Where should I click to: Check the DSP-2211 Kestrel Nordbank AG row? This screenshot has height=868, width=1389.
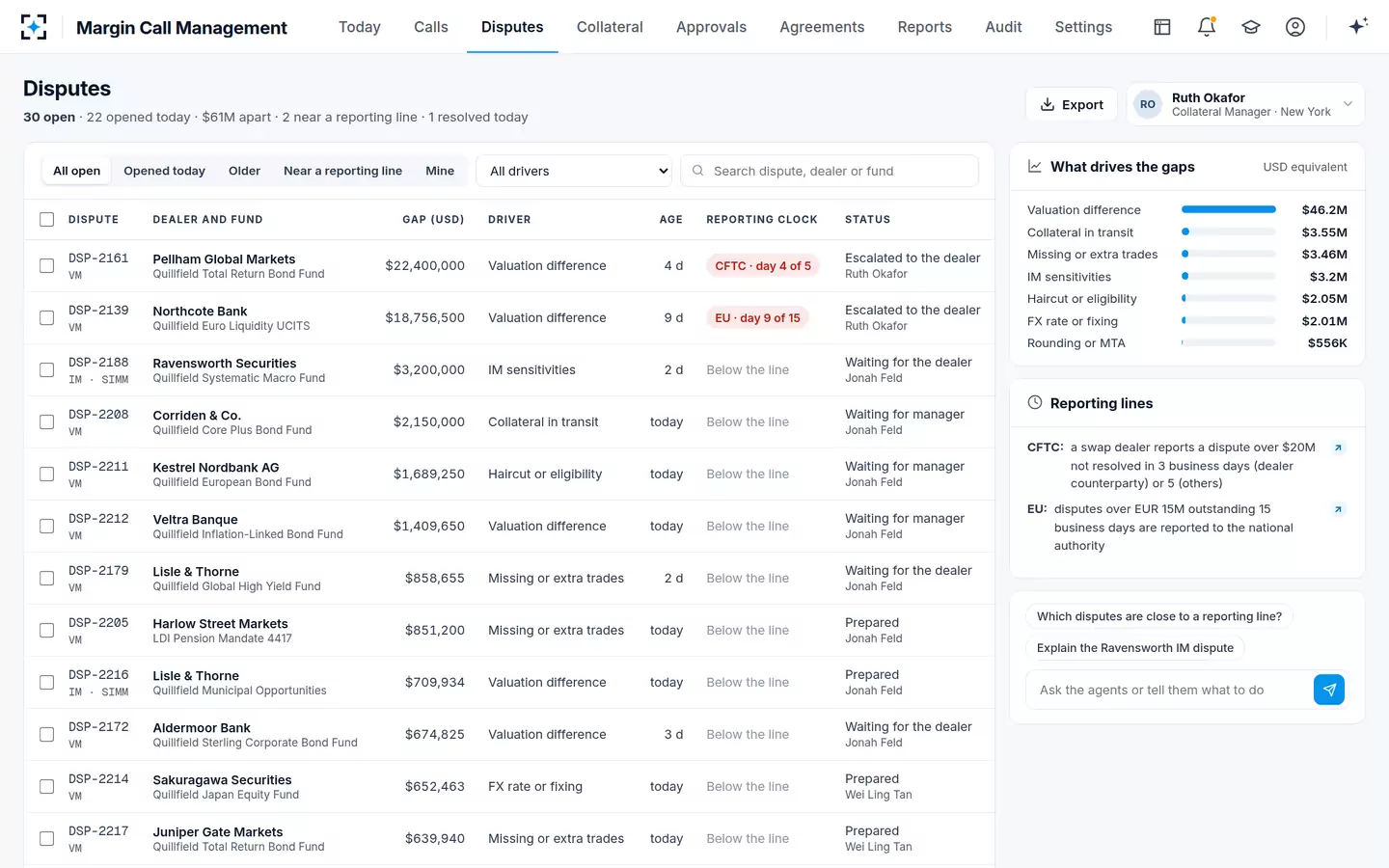click(x=46, y=474)
